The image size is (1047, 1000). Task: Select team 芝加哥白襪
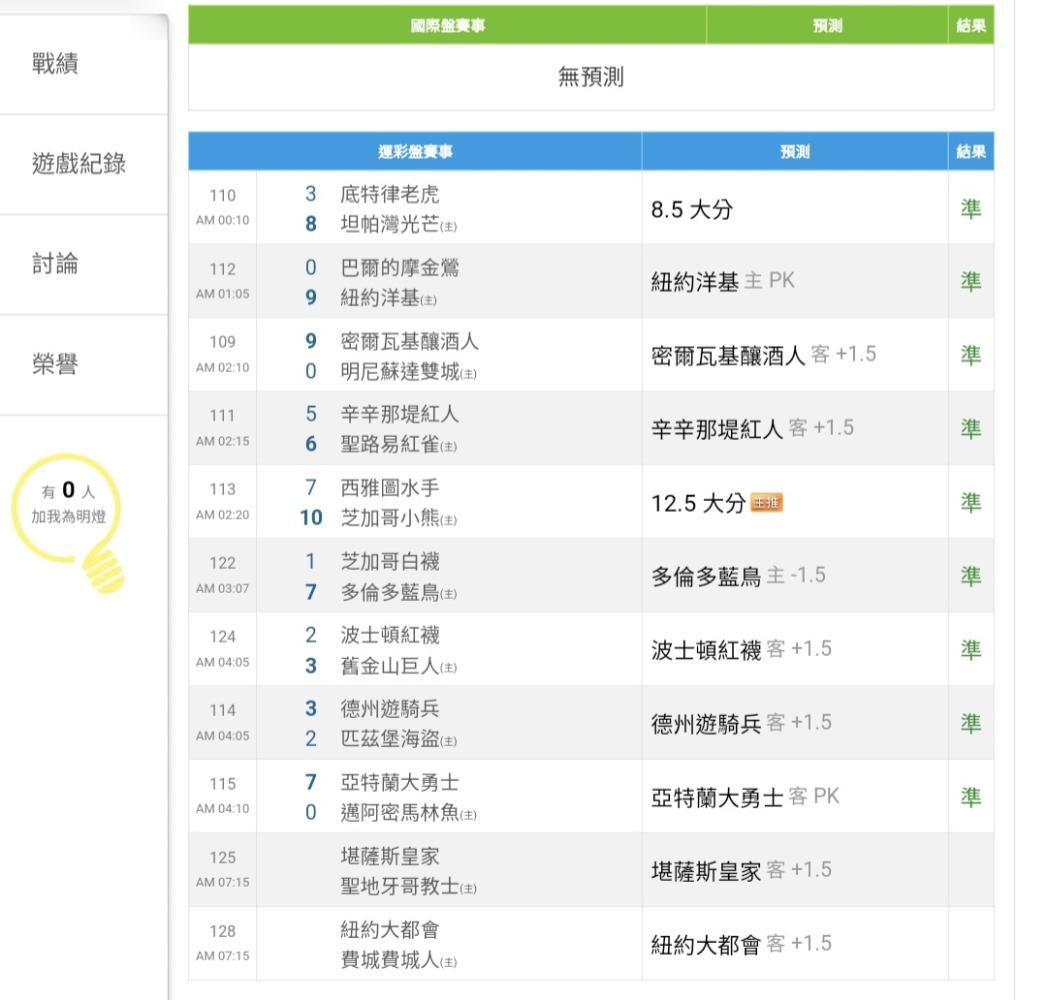[x=390, y=561]
